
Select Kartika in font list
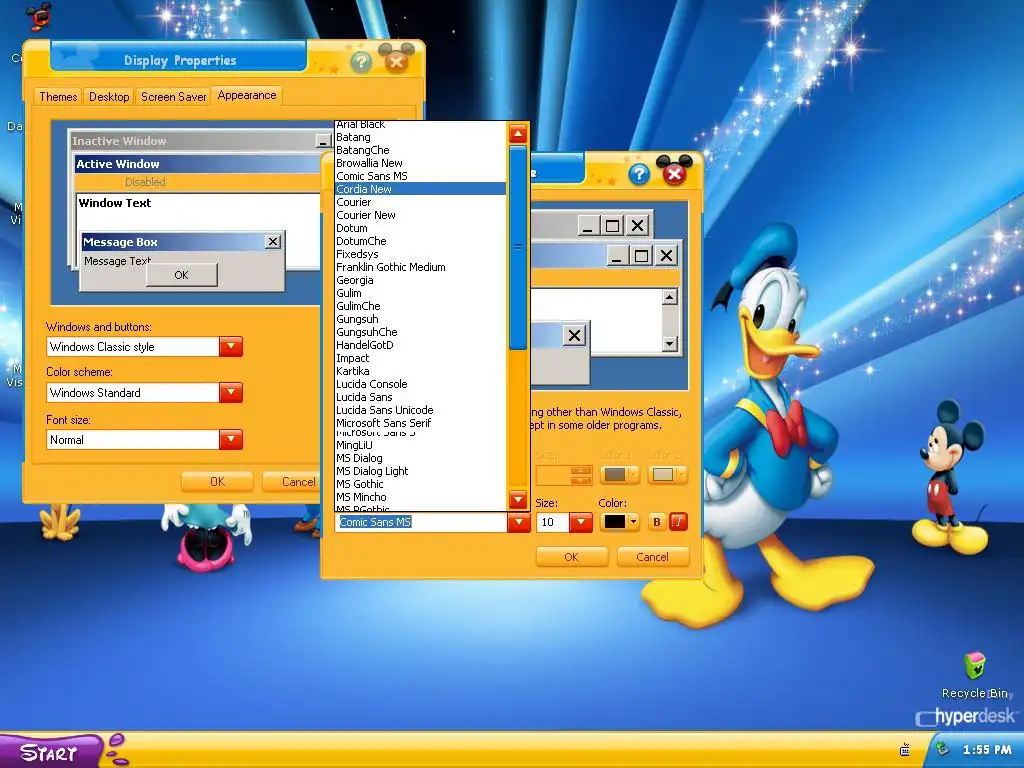point(421,372)
